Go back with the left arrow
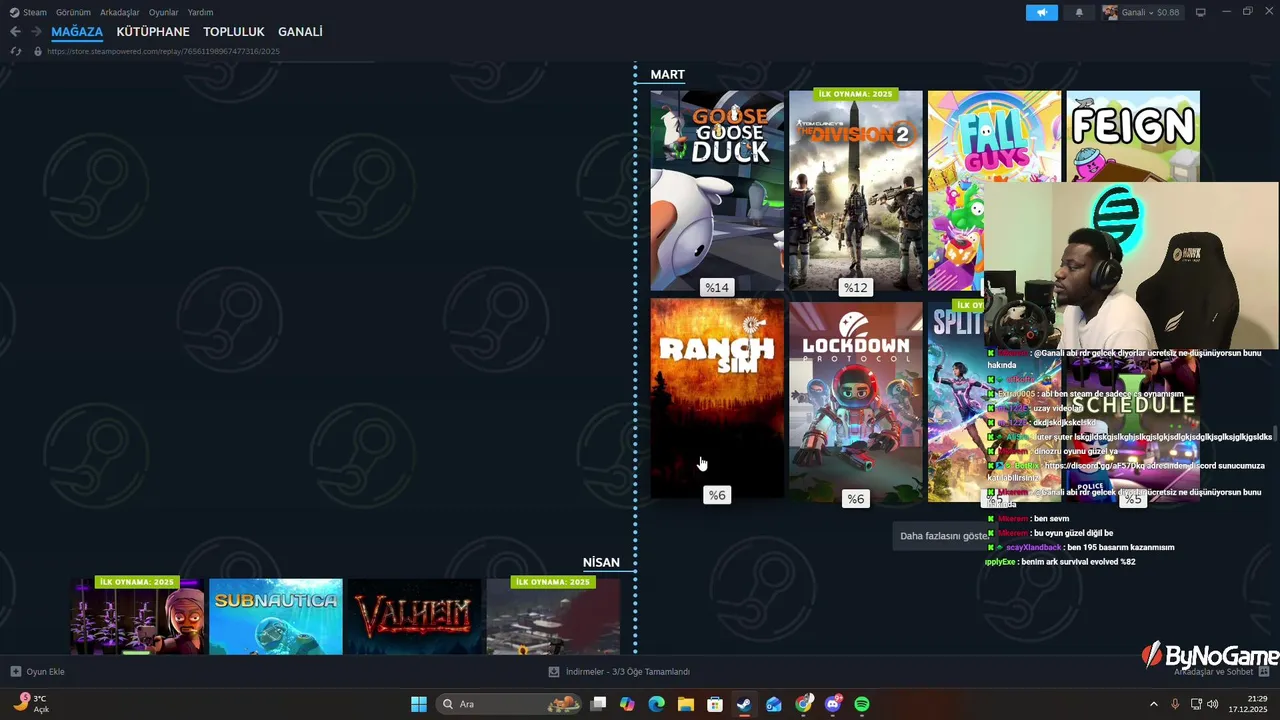This screenshot has height=720, width=1280. click(x=15, y=32)
